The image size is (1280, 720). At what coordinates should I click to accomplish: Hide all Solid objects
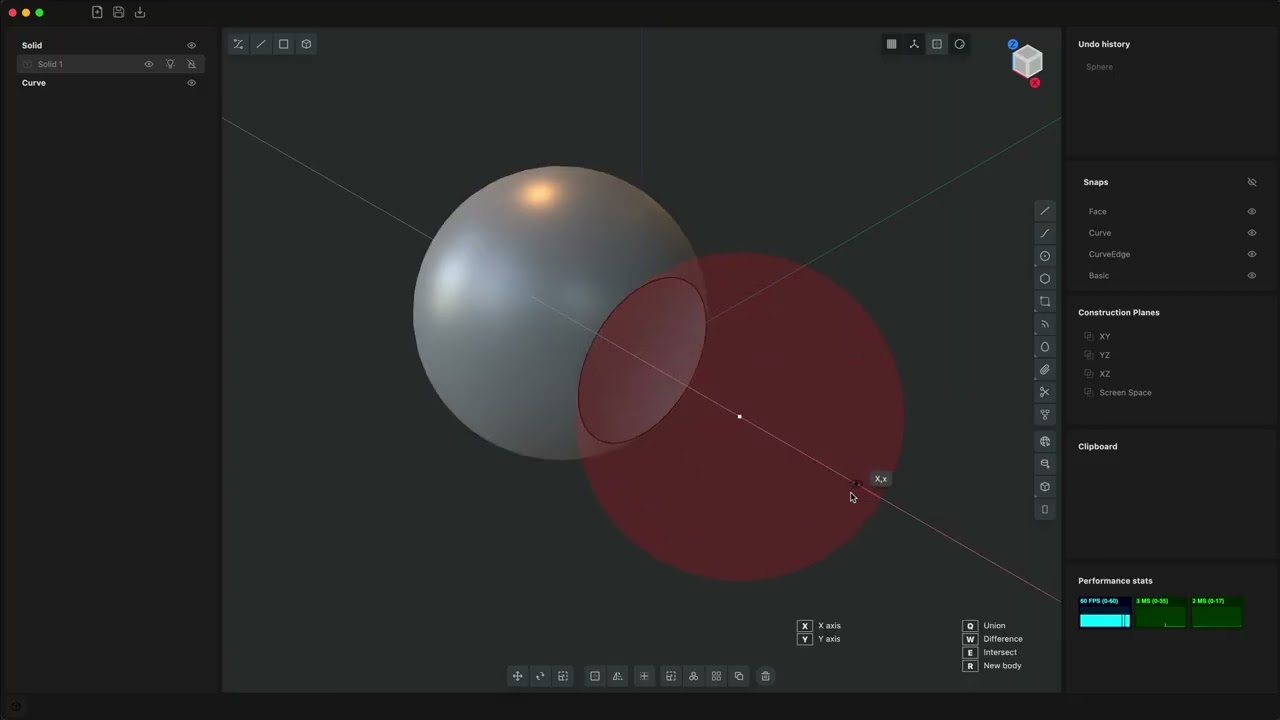(x=192, y=45)
